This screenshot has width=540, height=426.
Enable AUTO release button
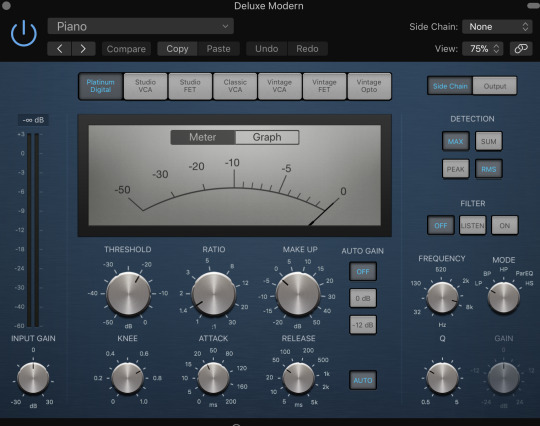point(363,380)
